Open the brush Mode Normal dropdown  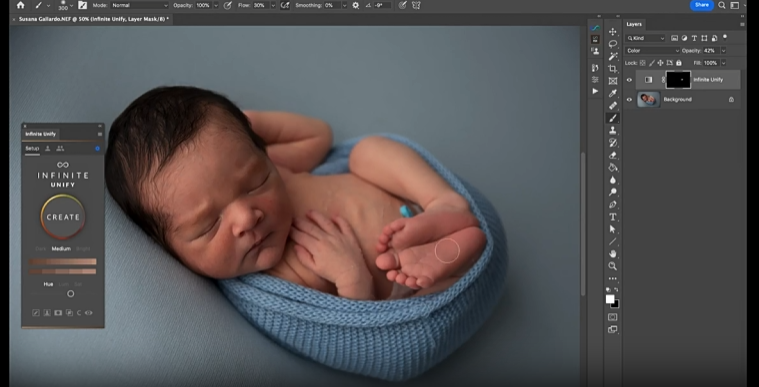coord(139,5)
